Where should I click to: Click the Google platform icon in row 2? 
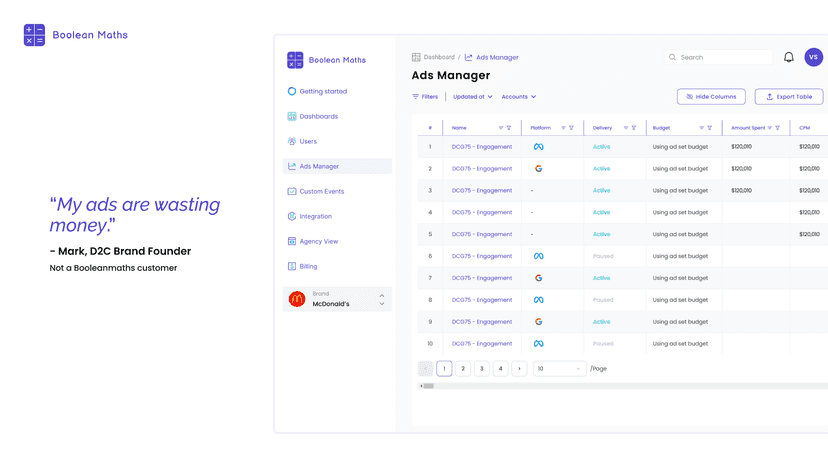[538, 169]
